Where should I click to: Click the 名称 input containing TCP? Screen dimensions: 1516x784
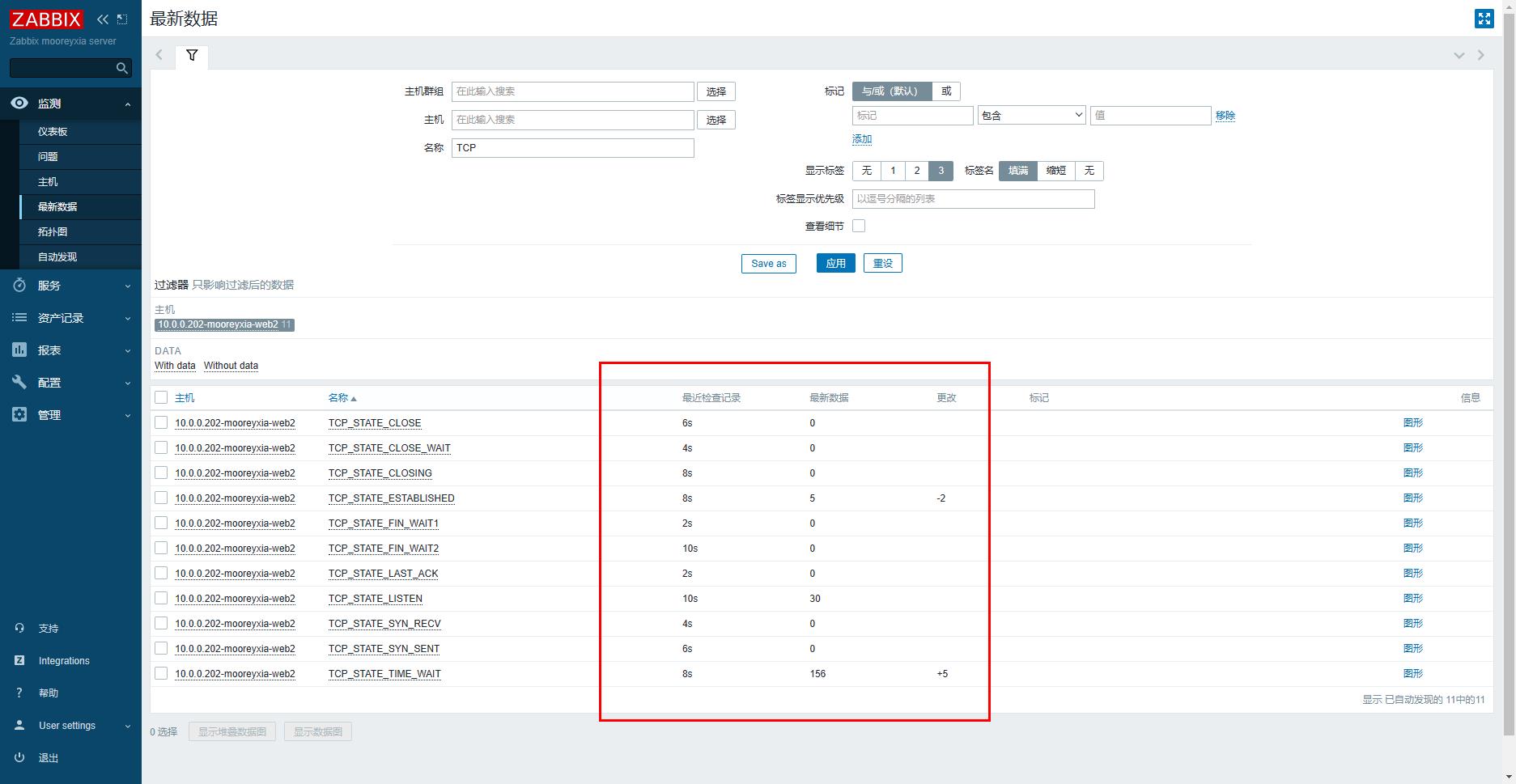coord(573,147)
